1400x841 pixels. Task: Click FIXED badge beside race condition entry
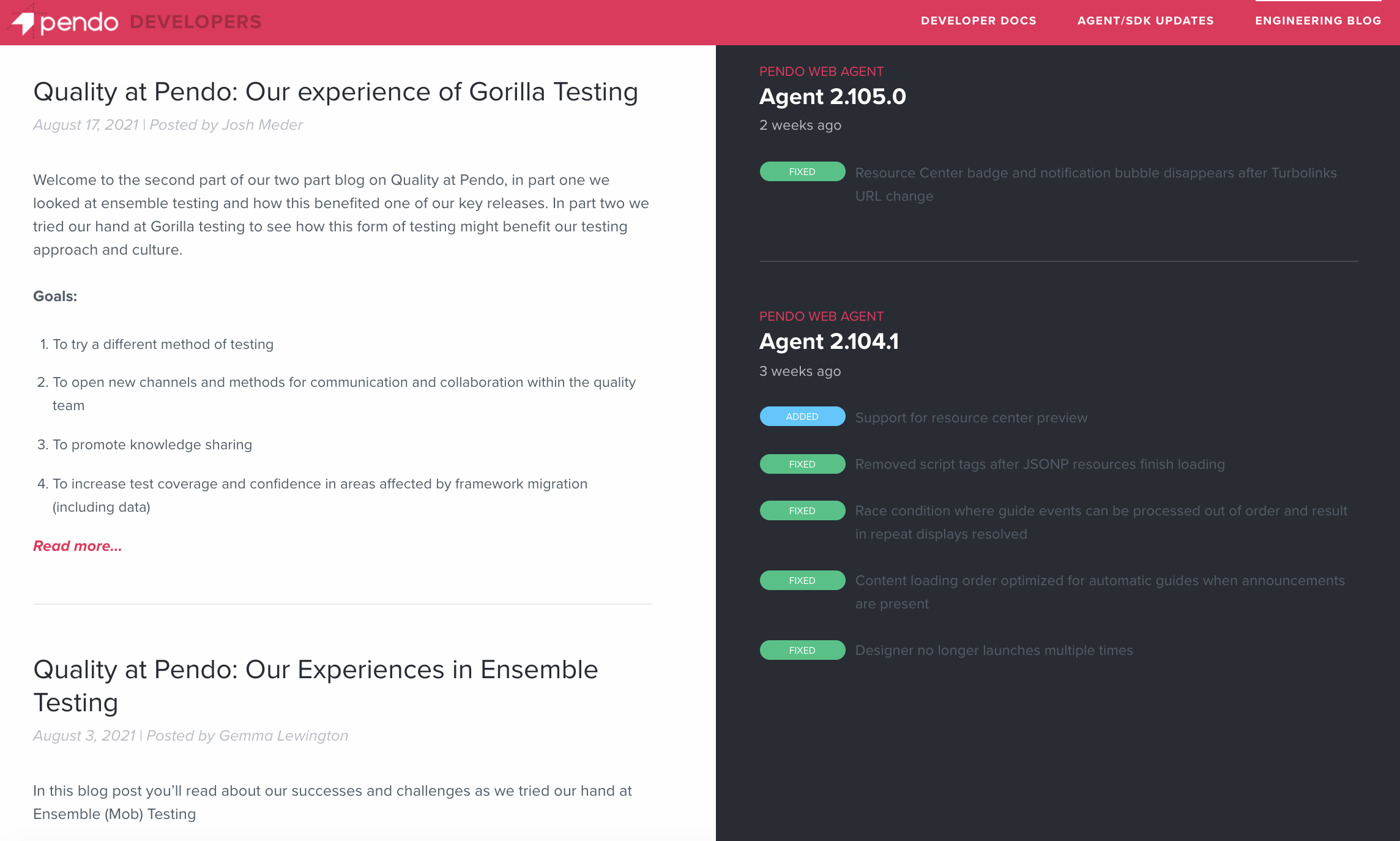(802, 511)
